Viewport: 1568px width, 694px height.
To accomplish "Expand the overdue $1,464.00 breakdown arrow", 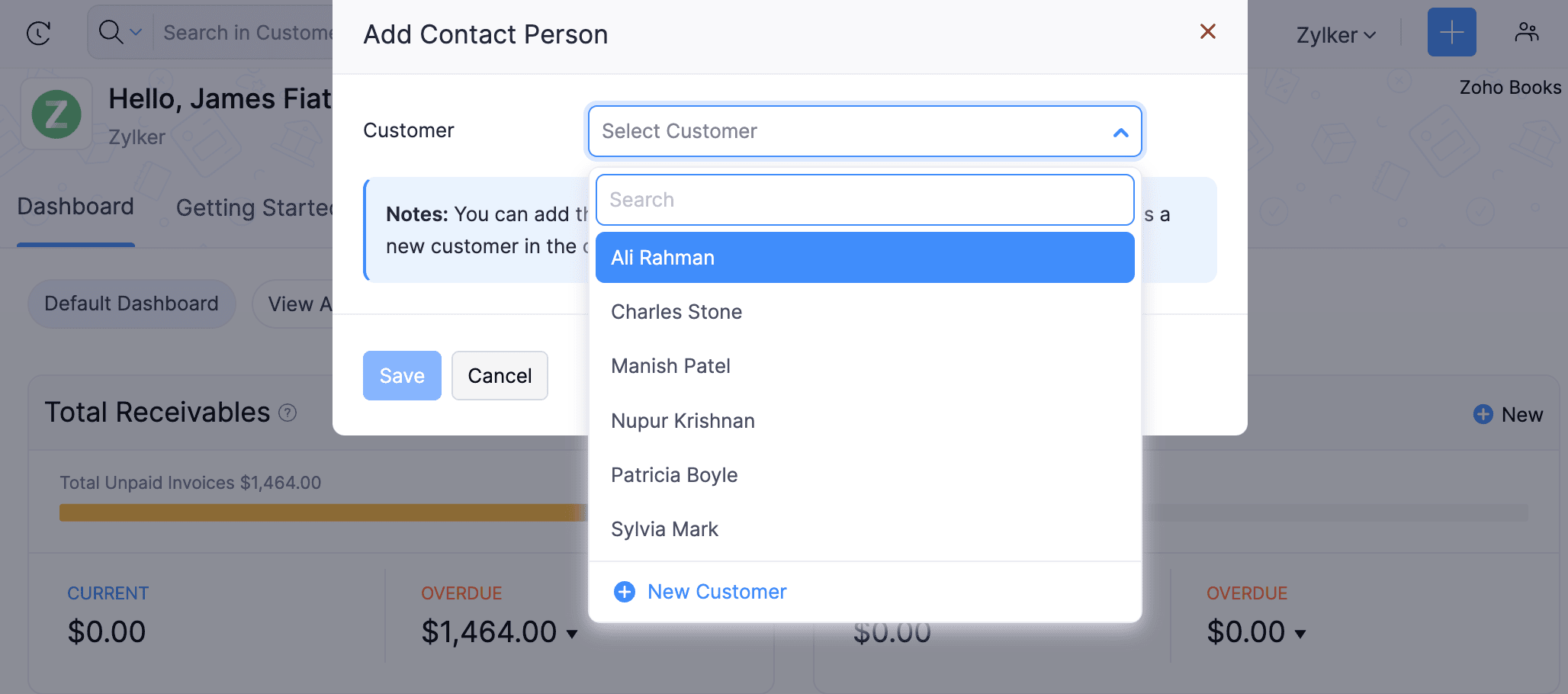I will coord(570,633).
